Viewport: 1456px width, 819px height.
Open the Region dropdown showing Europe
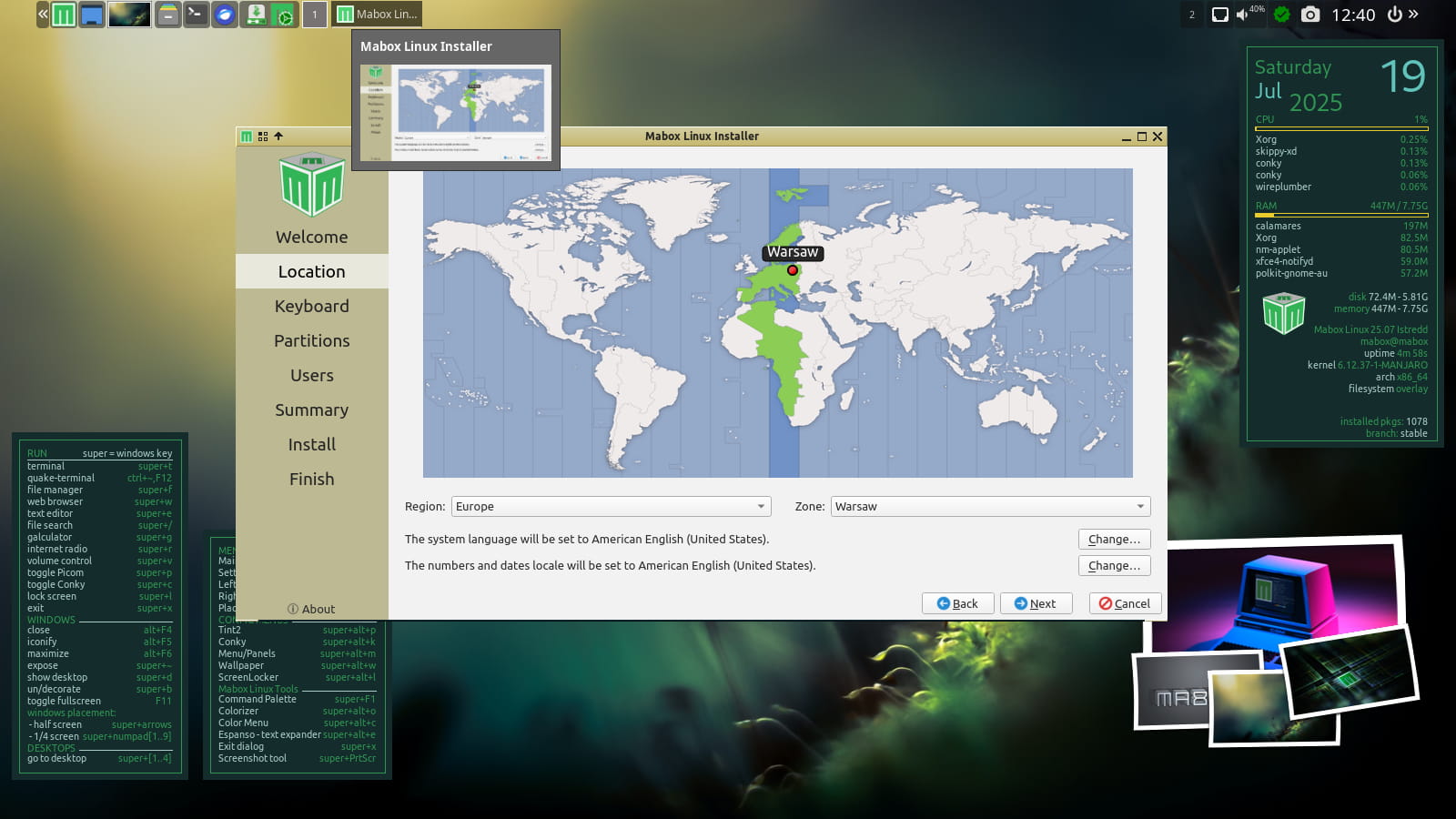(611, 507)
